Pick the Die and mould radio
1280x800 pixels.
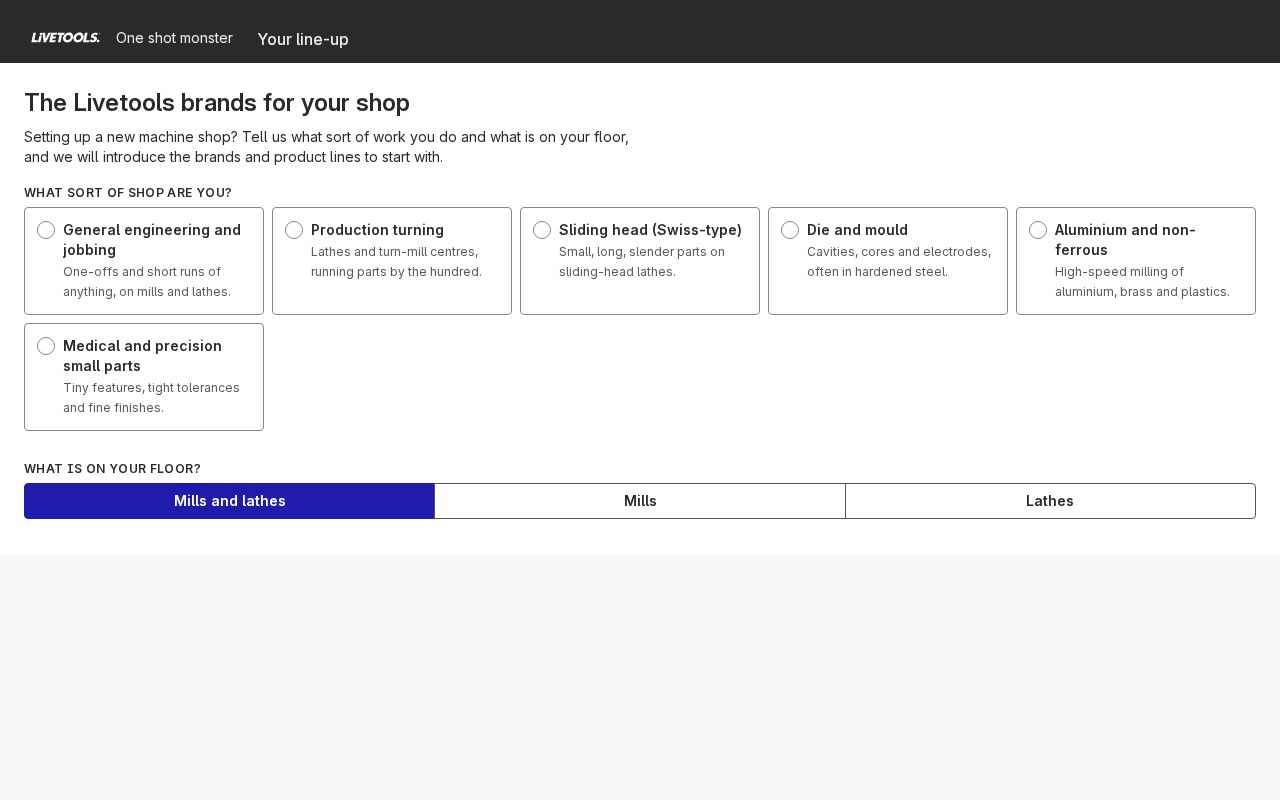[790, 230]
